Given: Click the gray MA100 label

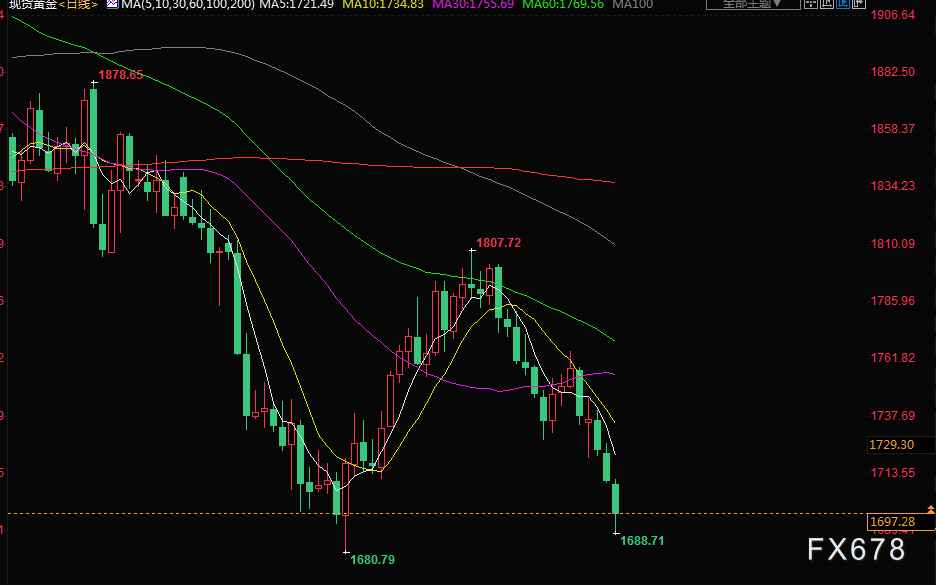Looking at the screenshot, I should coord(632,5).
